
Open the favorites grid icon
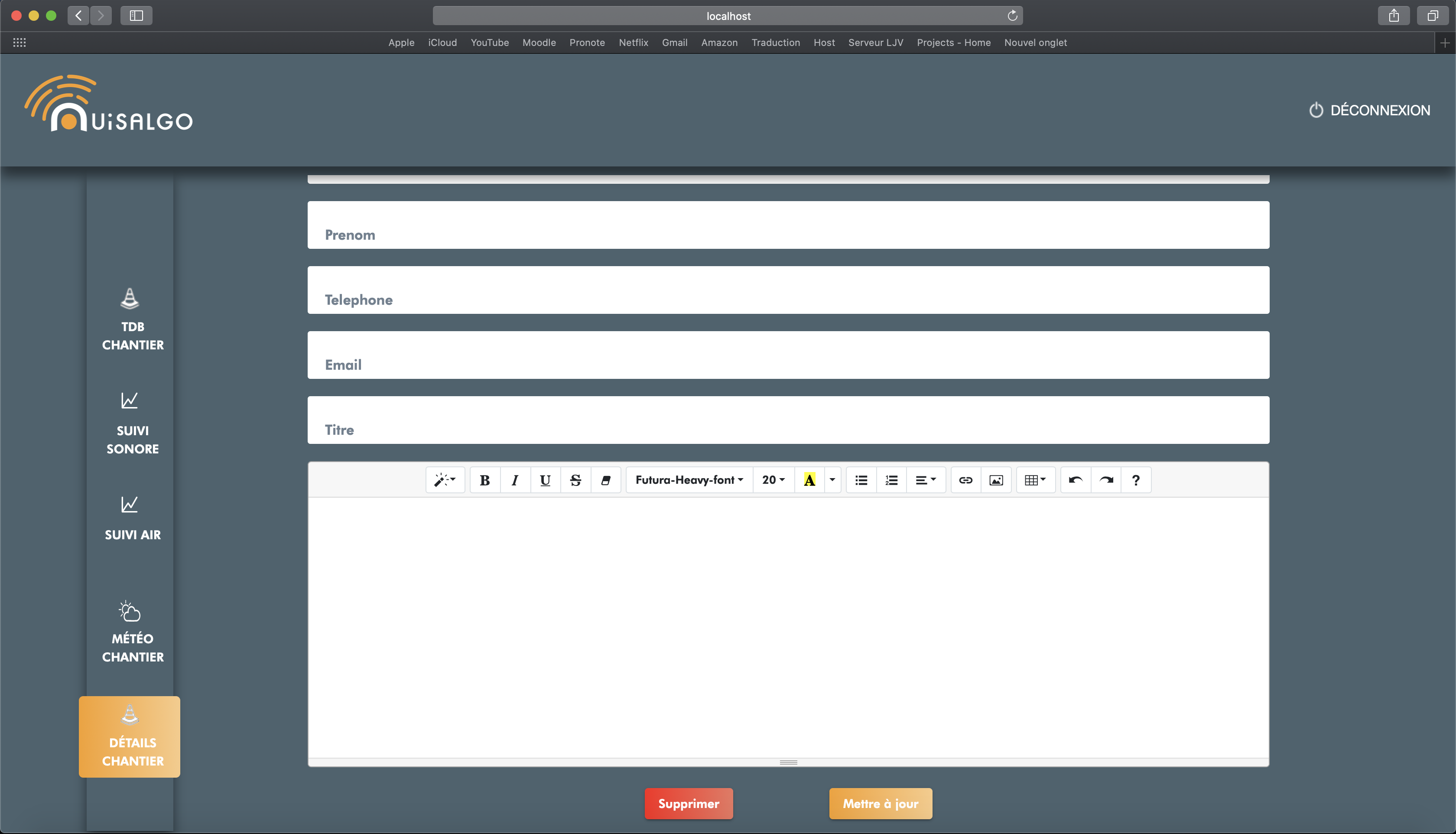coord(19,42)
